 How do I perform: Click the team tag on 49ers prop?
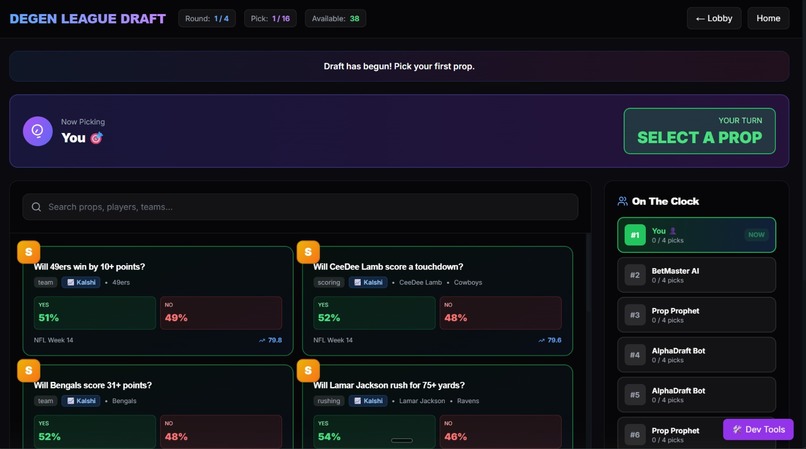(45, 282)
